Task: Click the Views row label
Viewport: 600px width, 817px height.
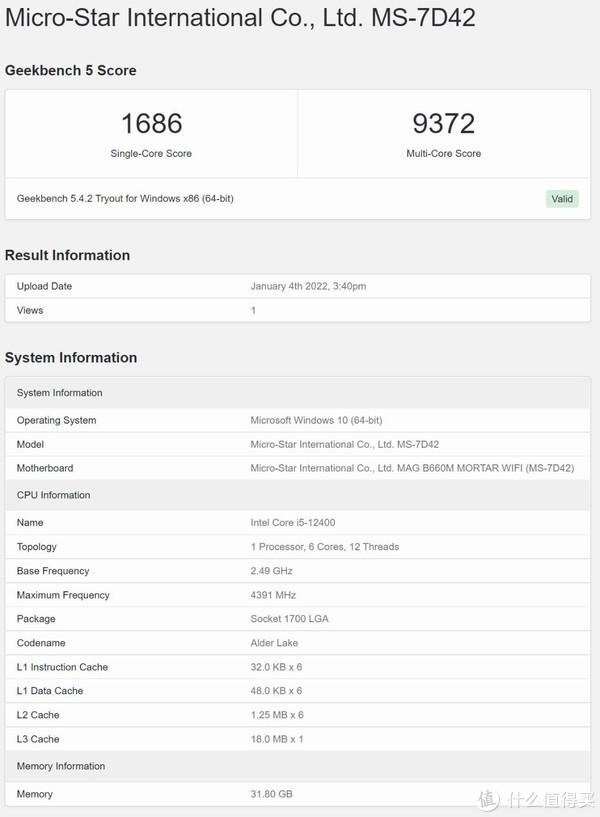Action: pos(30,310)
